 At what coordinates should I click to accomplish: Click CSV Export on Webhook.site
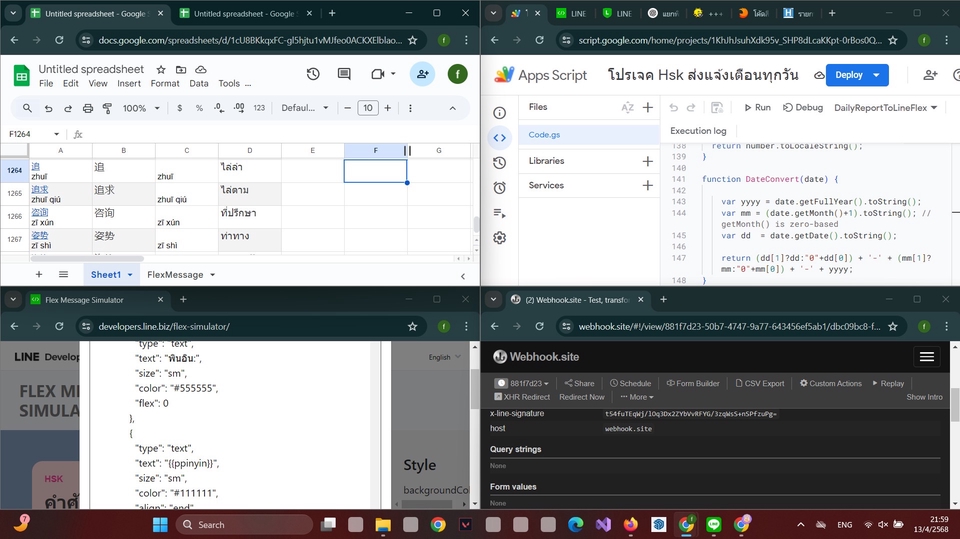(x=759, y=383)
